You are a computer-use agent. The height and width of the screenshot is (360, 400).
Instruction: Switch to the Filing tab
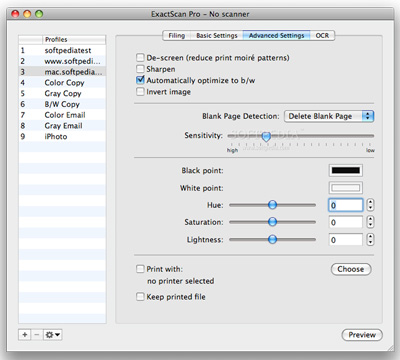[x=176, y=35]
